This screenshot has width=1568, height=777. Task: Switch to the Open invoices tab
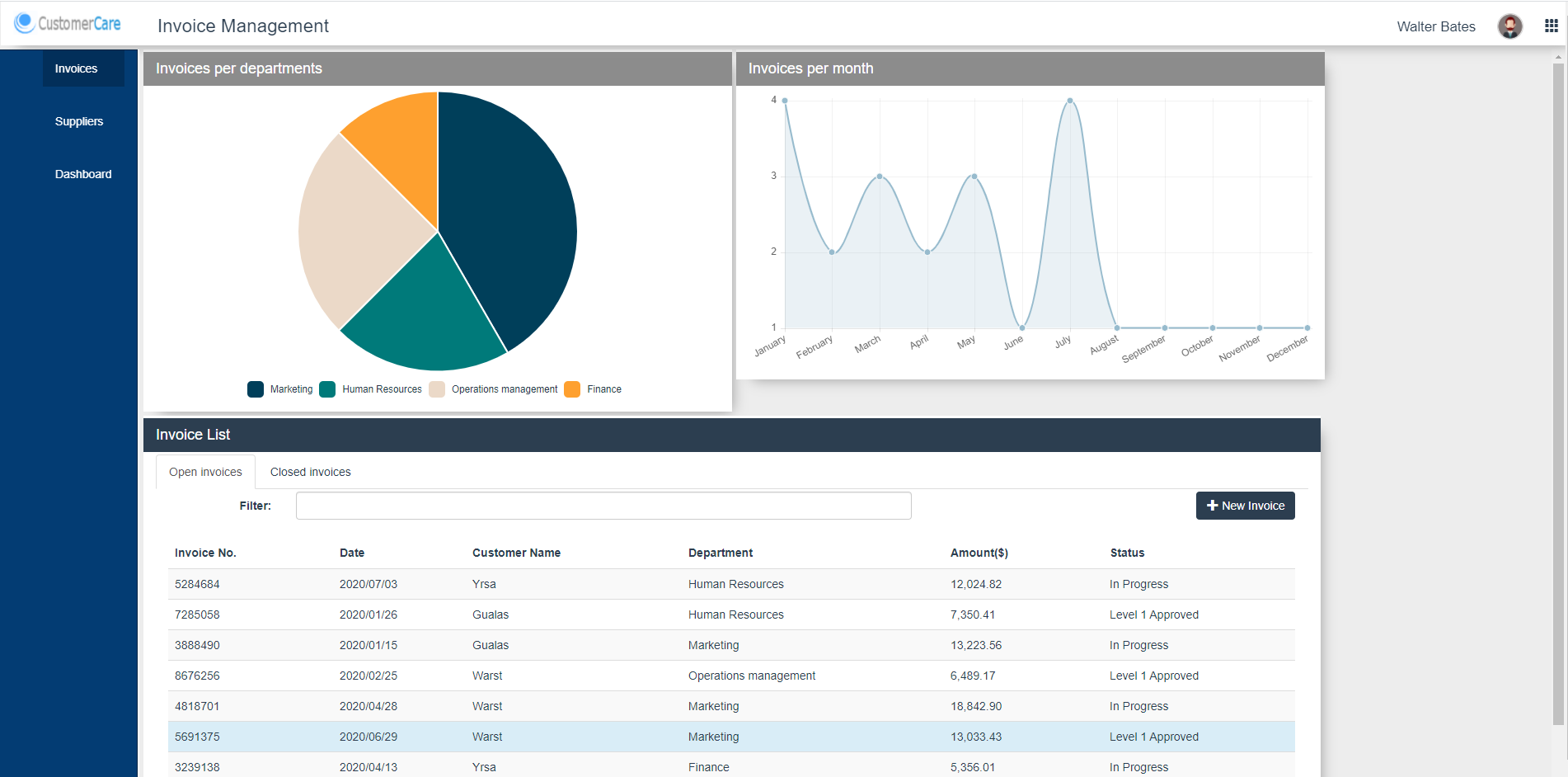[205, 472]
